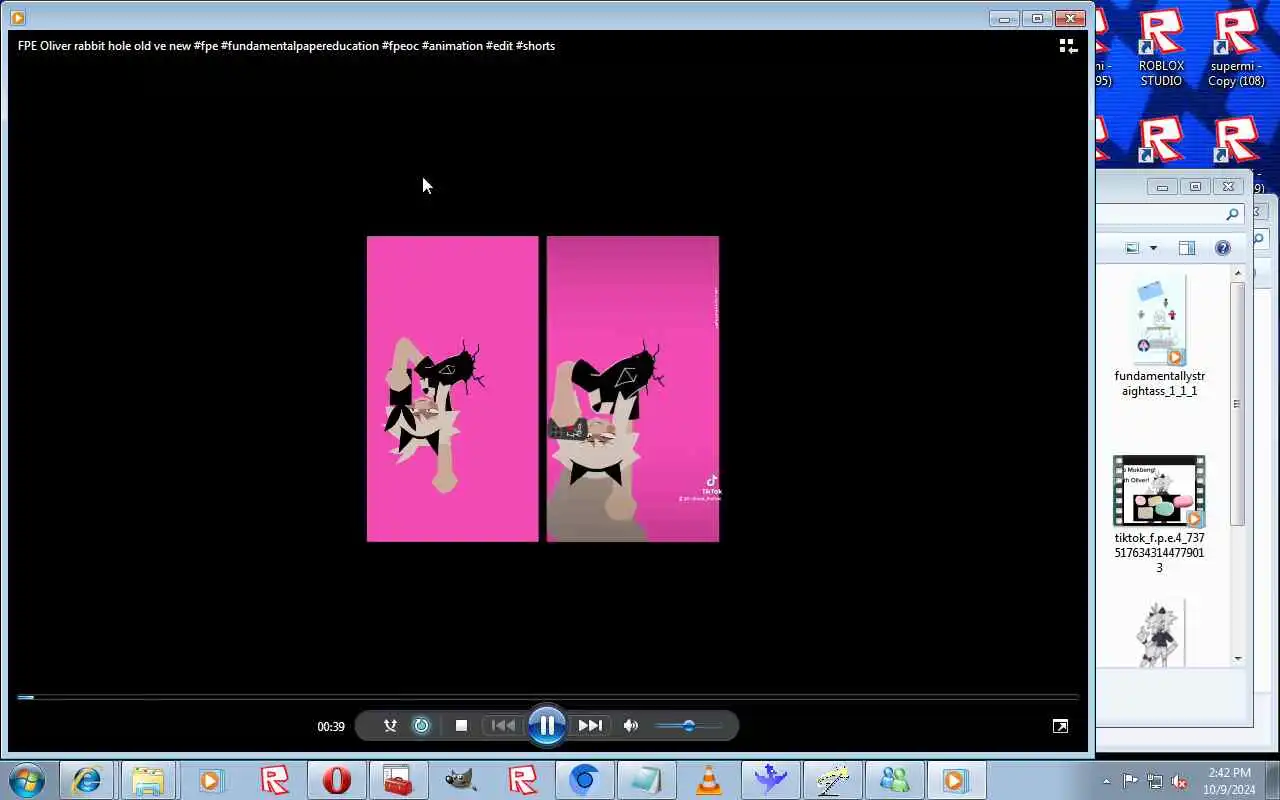Image resolution: width=1280 pixels, height=800 pixels.
Task: Open the first Roblox taskbar icon
Action: pyautogui.click(x=274, y=780)
